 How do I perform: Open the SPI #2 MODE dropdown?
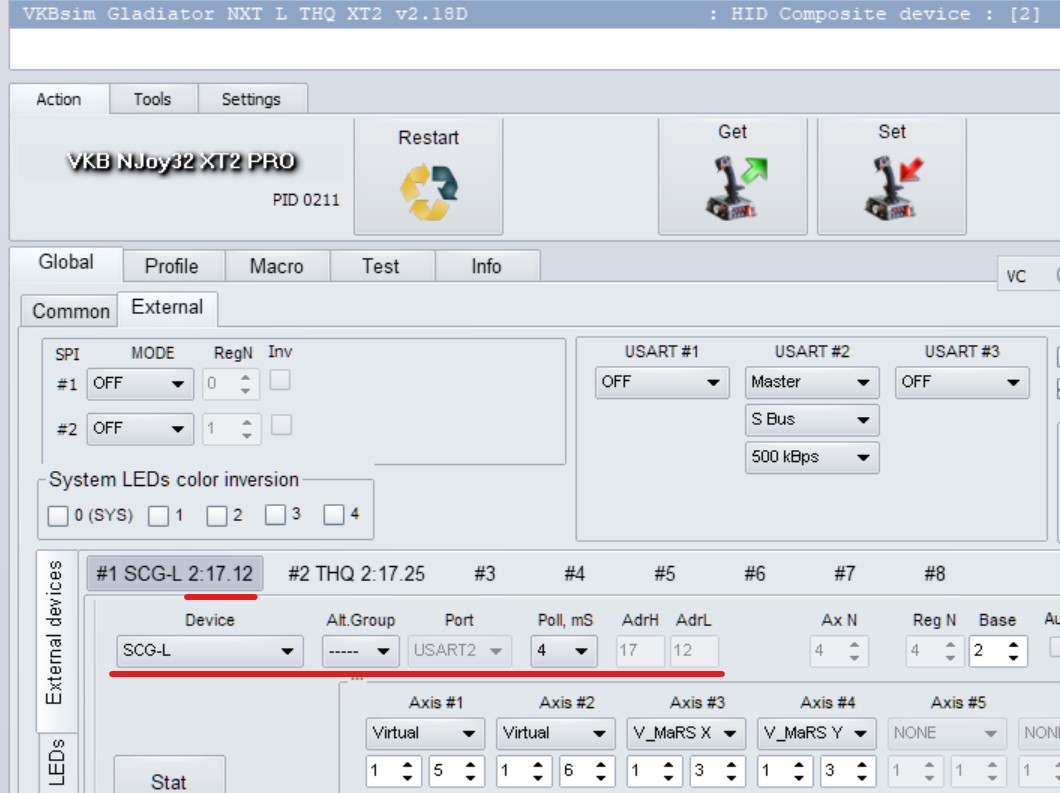tap(140, 429)
